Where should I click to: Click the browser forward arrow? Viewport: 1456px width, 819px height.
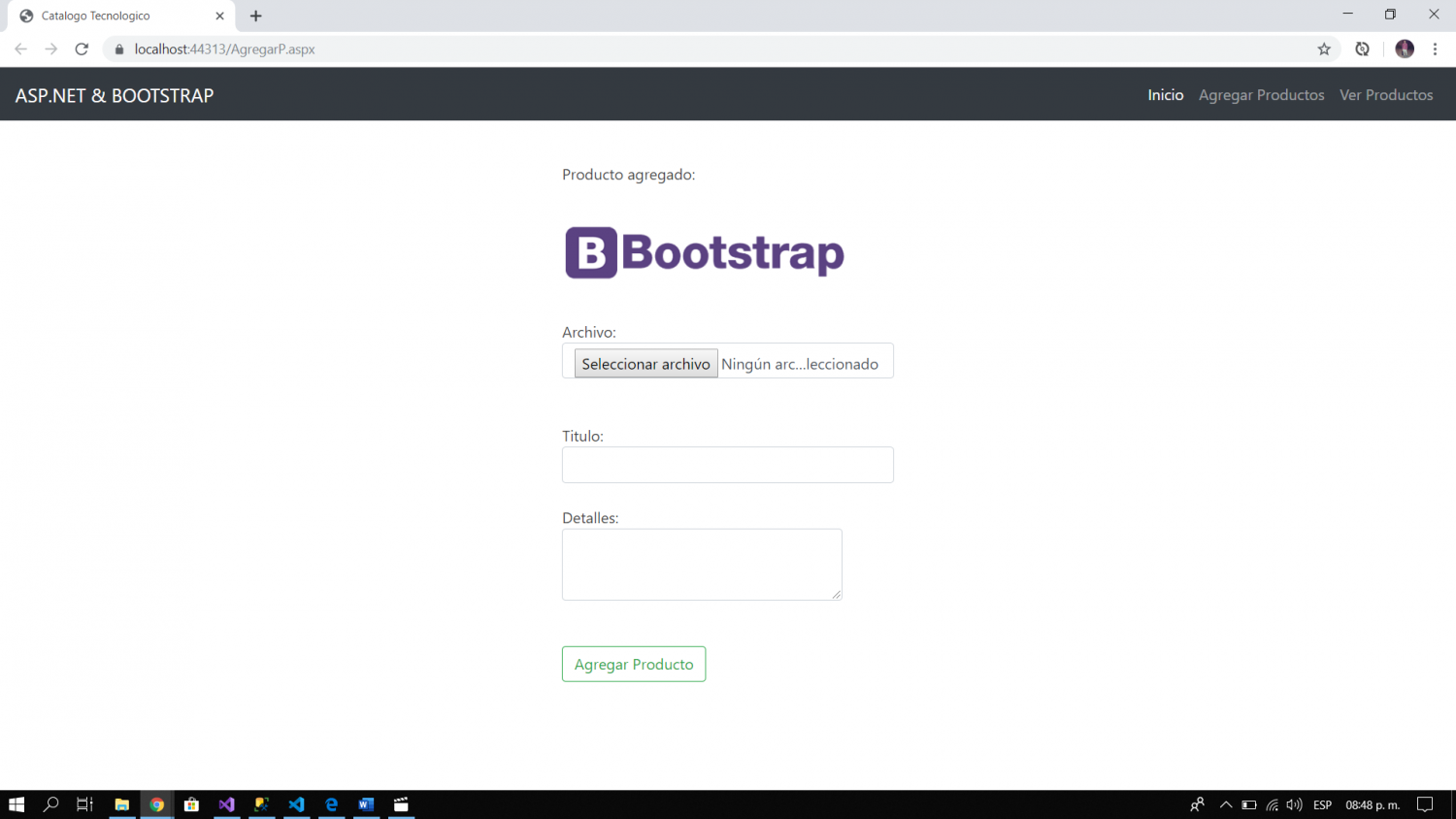[51, 49]
